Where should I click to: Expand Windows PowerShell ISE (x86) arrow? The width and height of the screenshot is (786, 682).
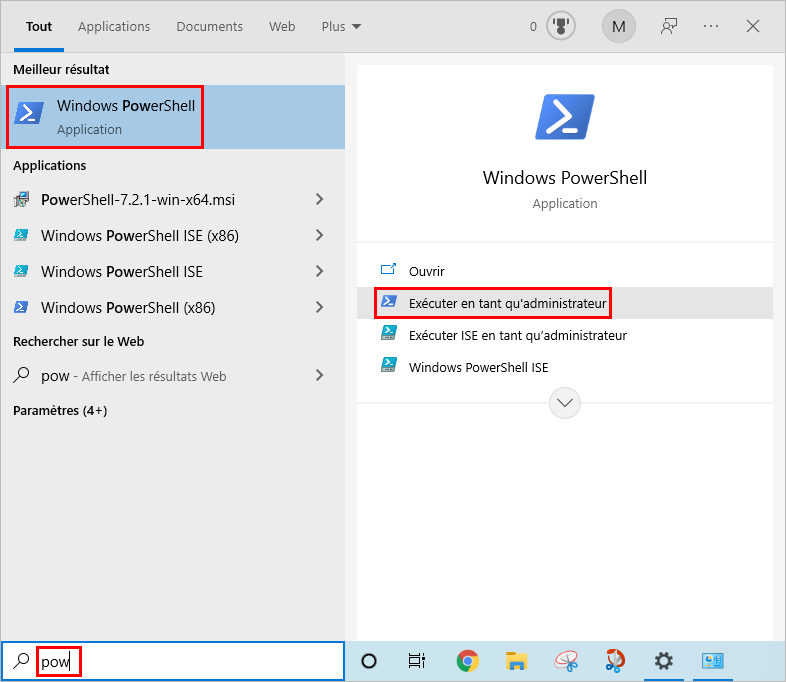click(320, 235)
